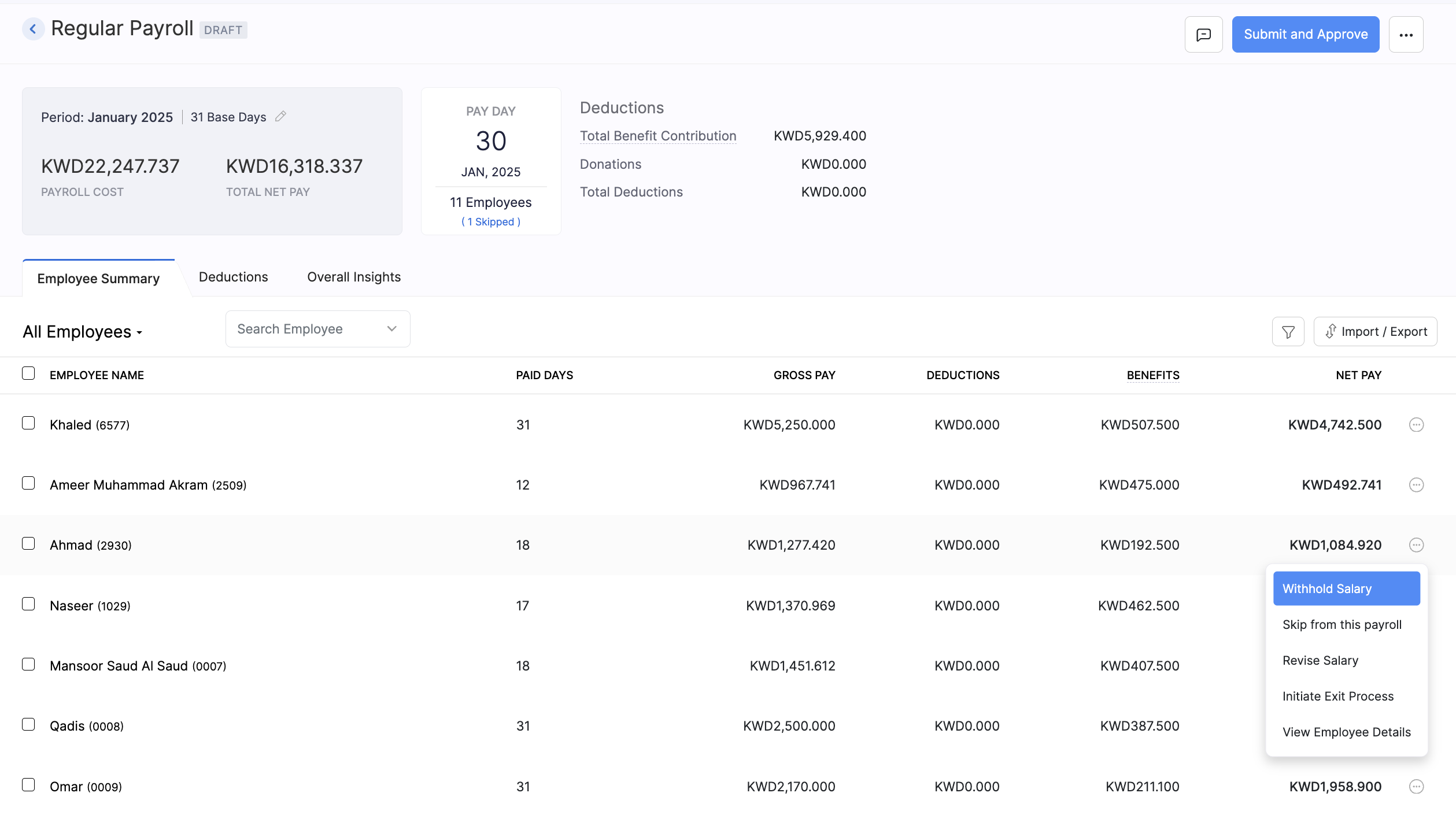
Task: Click the back arrow beside Regular Payroll
Action: pos(33,28)
